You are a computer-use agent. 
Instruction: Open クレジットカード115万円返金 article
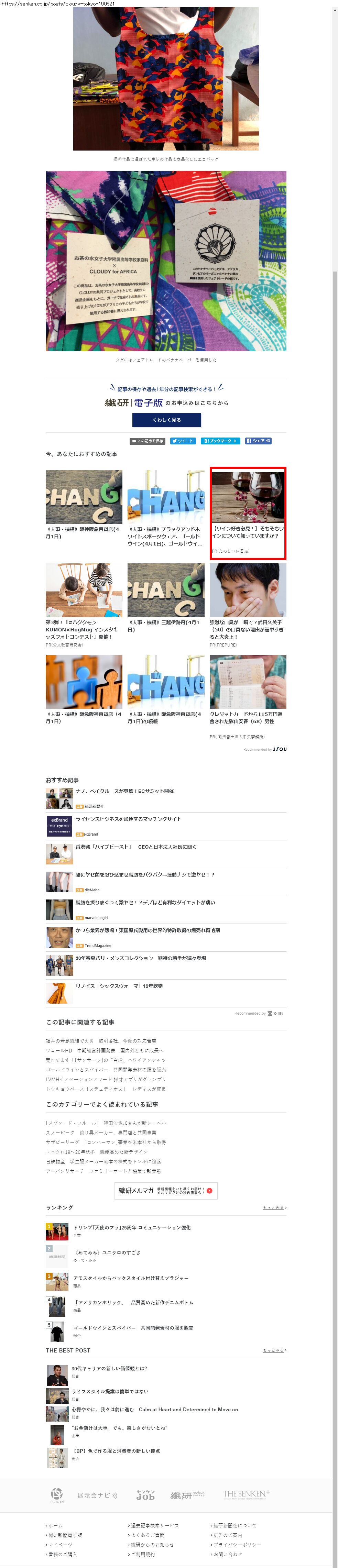point(246,718)
